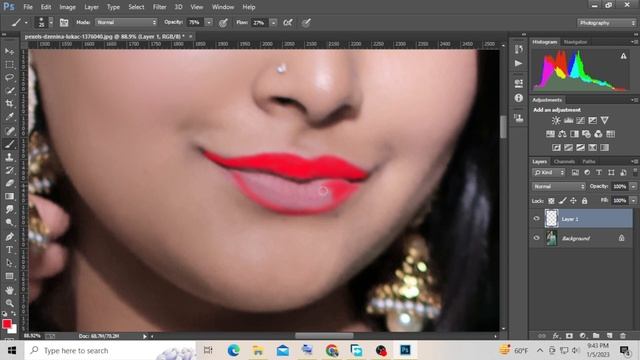Add a Vibrance adjustment
This screenshot has height=360, width=640.
pyautogui.click(x=604, y=120)
